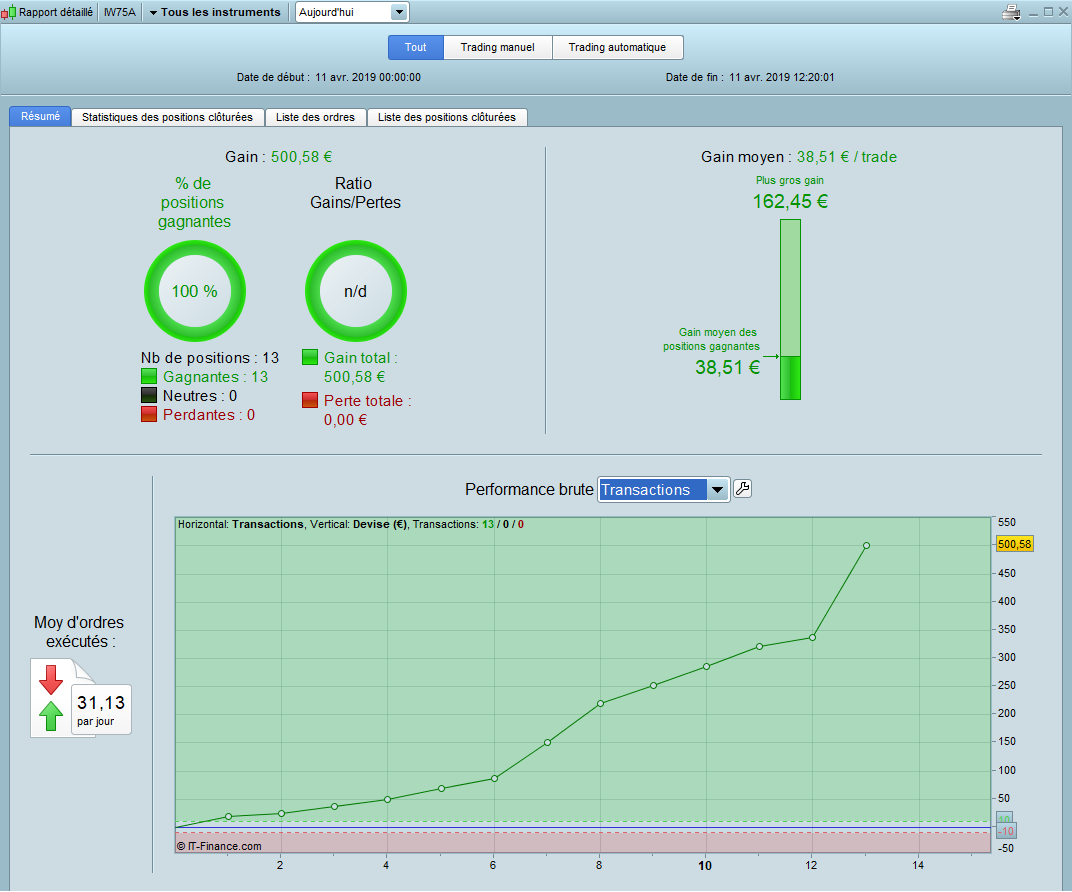Viewport: 1072px width, 892px height.
Task: Click the Perte totale 0,00 € value
Action: click(345, 420)
